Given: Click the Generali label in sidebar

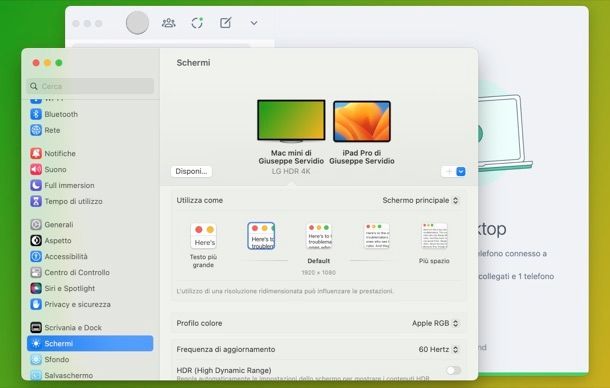Looking at the screenshot, I should pos(59,225).
